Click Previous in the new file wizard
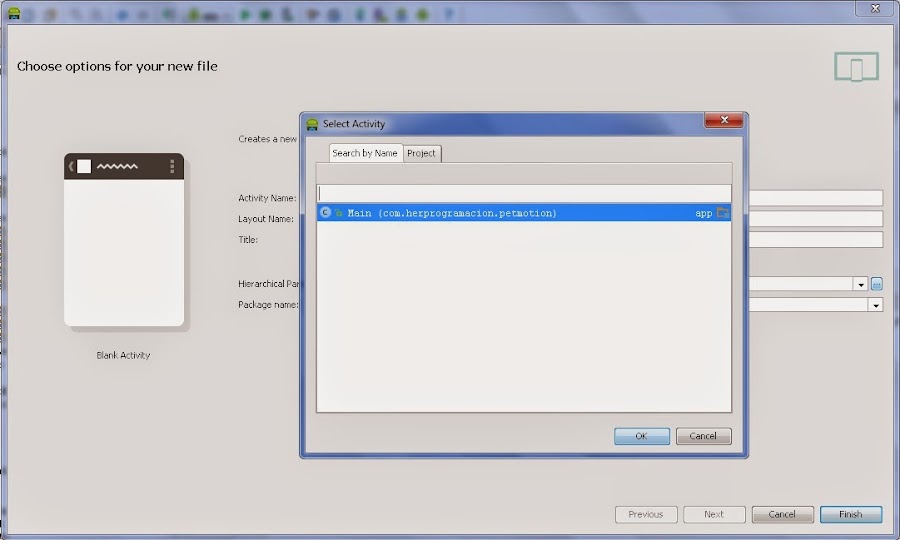This screenshot has width=900, height=540. point(646,514)
